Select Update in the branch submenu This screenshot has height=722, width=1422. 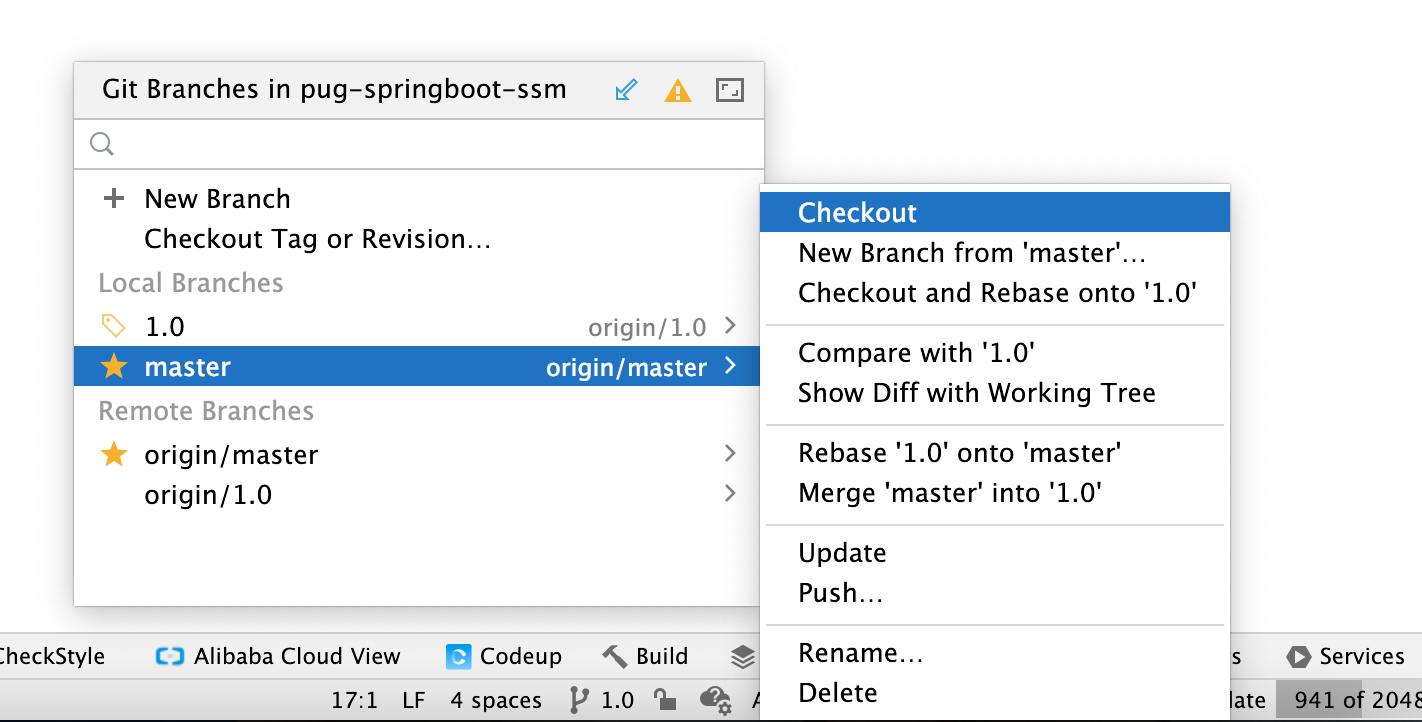coord(995,552)
